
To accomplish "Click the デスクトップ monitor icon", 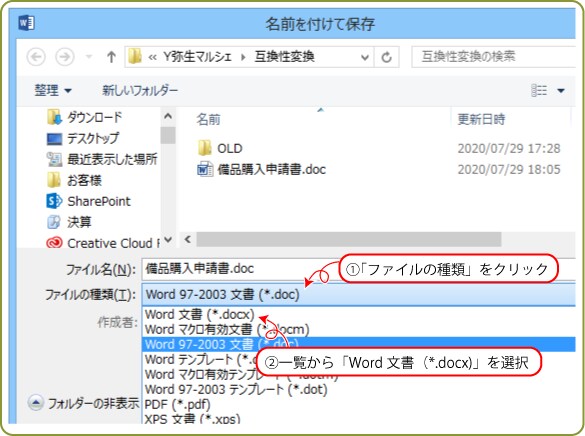I will tap(54, 139).
